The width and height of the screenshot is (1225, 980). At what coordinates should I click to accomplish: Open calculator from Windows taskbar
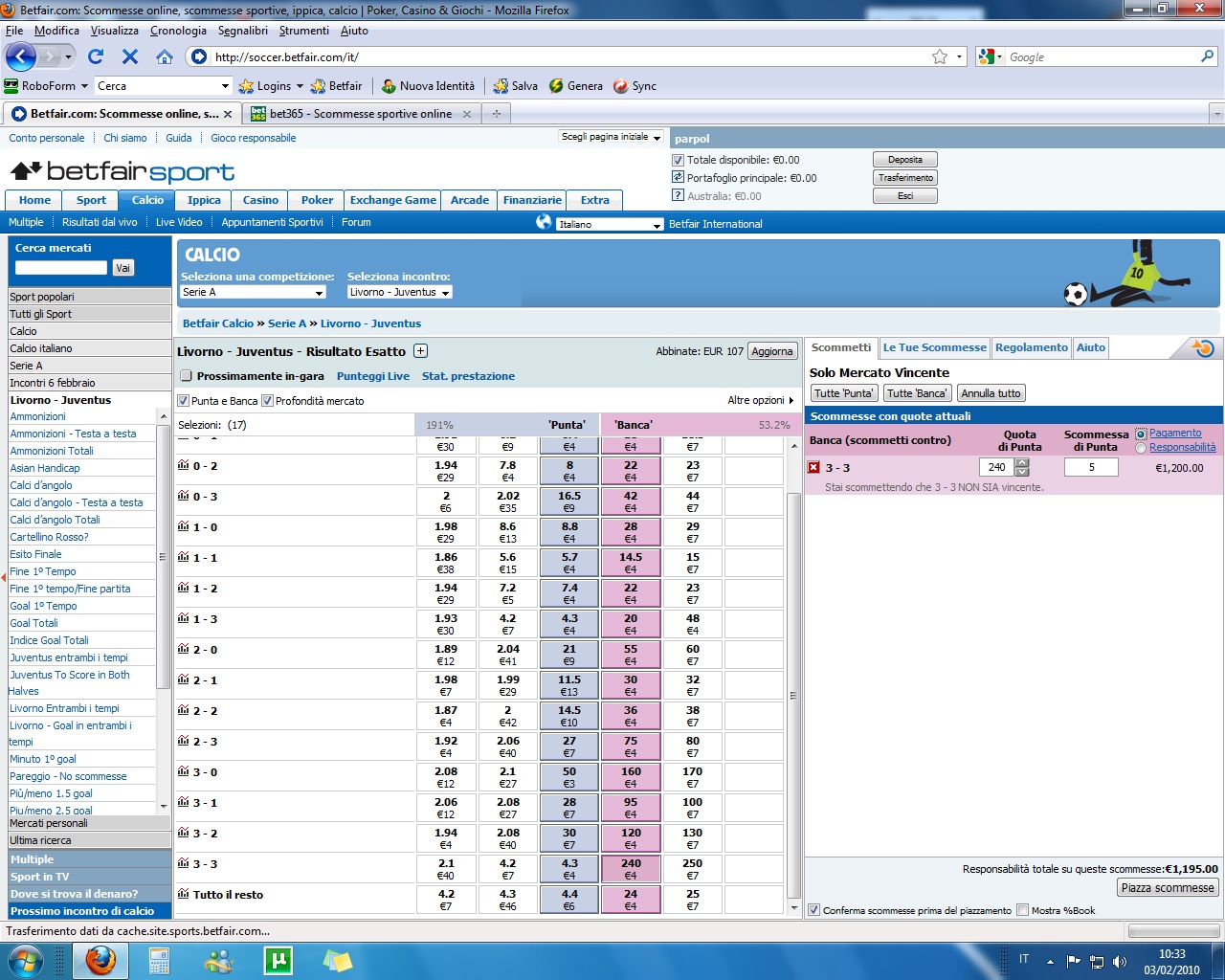(x=160, y=960)
